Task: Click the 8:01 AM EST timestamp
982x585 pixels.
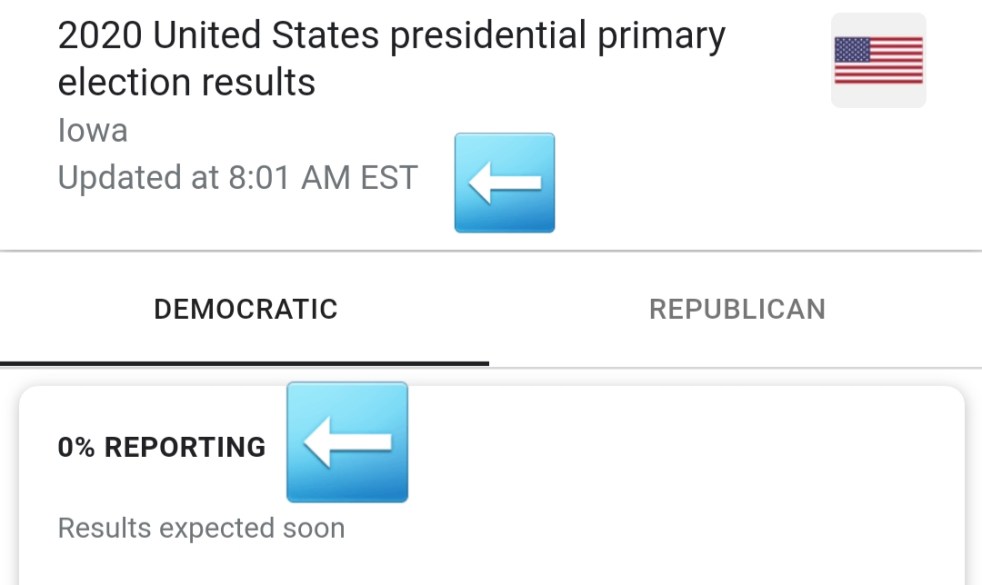Action: pos(322,178)
